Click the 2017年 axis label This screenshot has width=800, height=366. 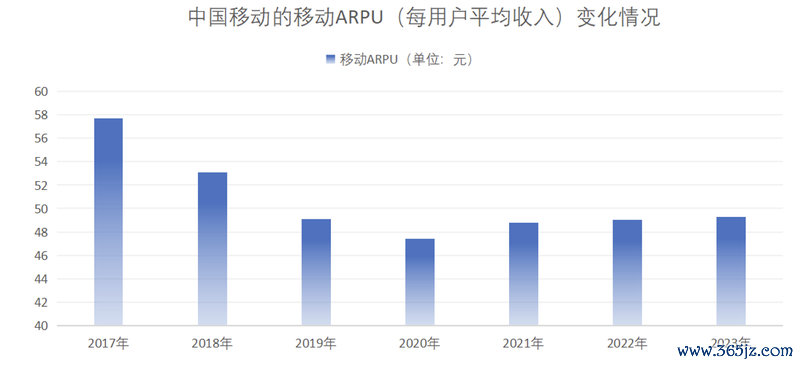(108, 343)
